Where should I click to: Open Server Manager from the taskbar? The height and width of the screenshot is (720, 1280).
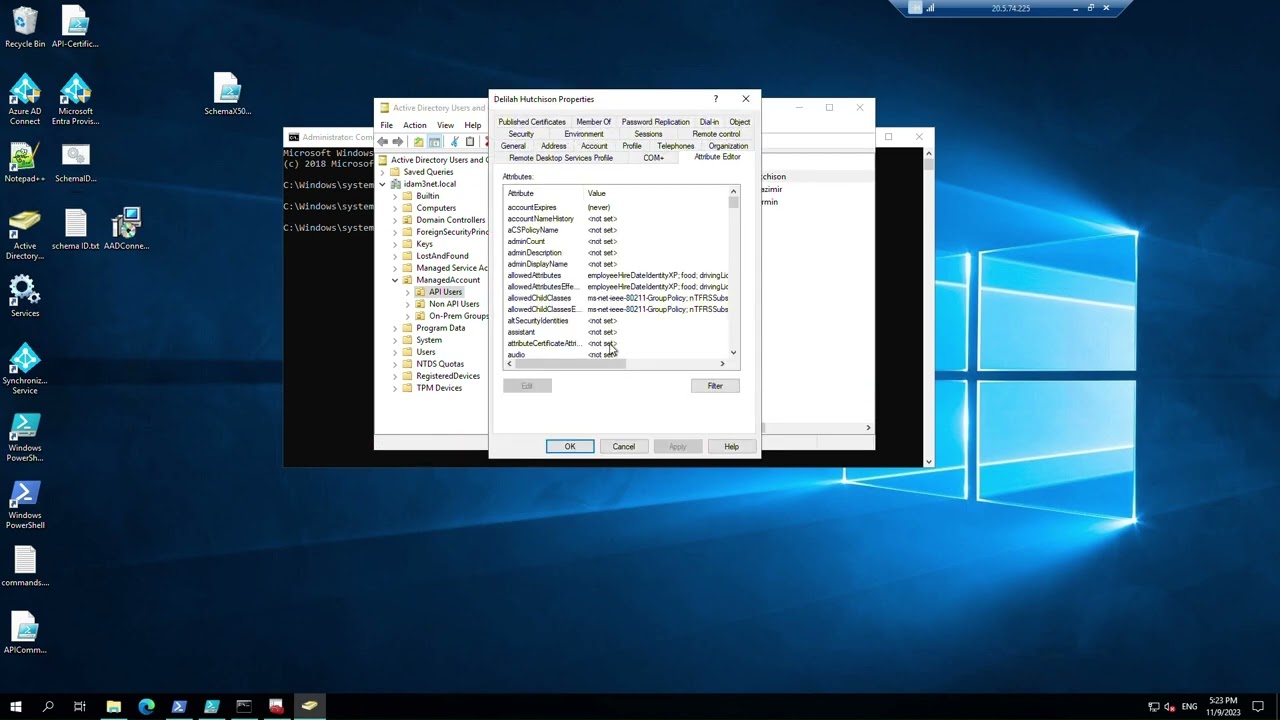pyautogui.click(x=276, y=706)
